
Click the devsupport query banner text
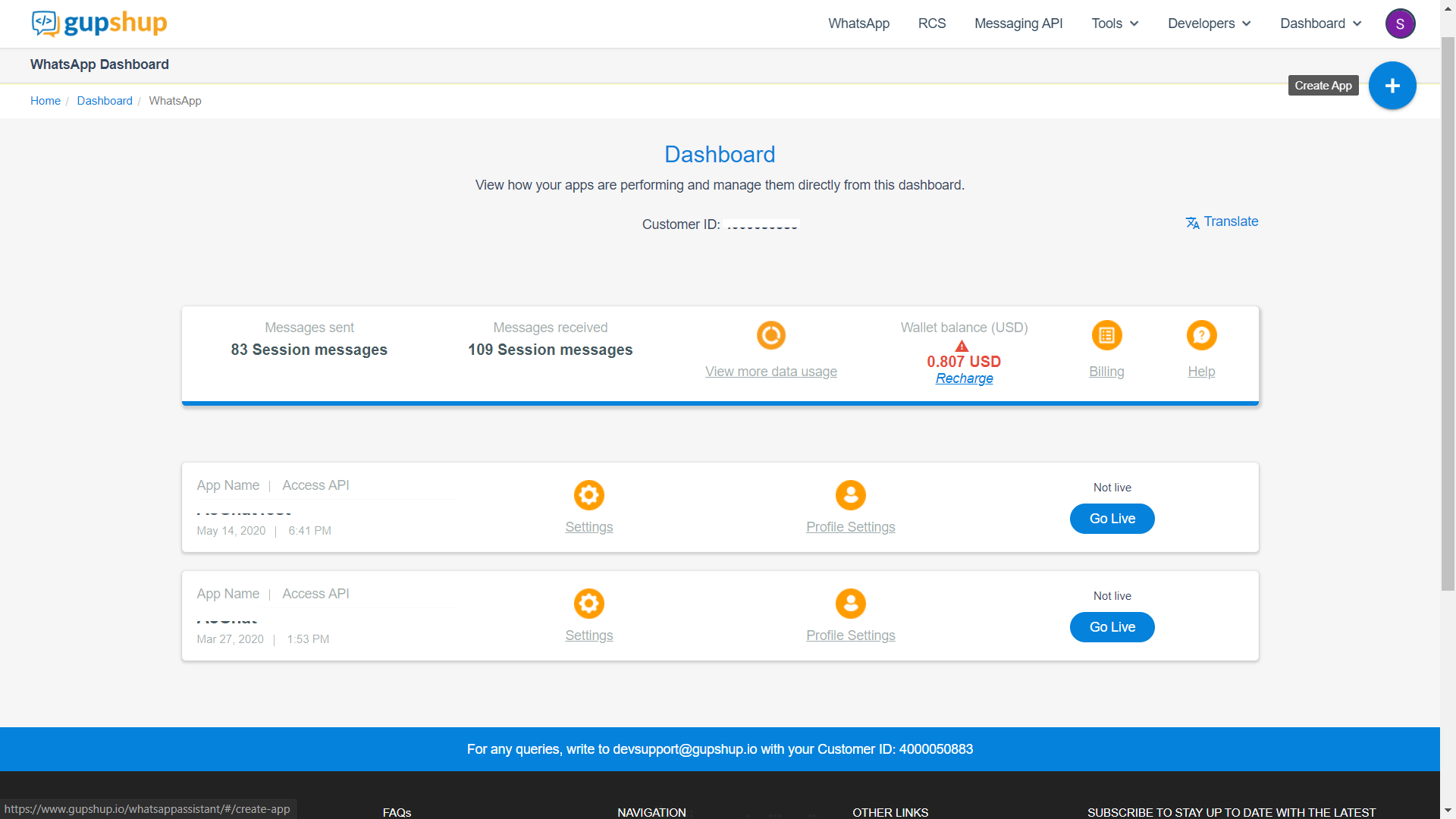tap(720, 749)
